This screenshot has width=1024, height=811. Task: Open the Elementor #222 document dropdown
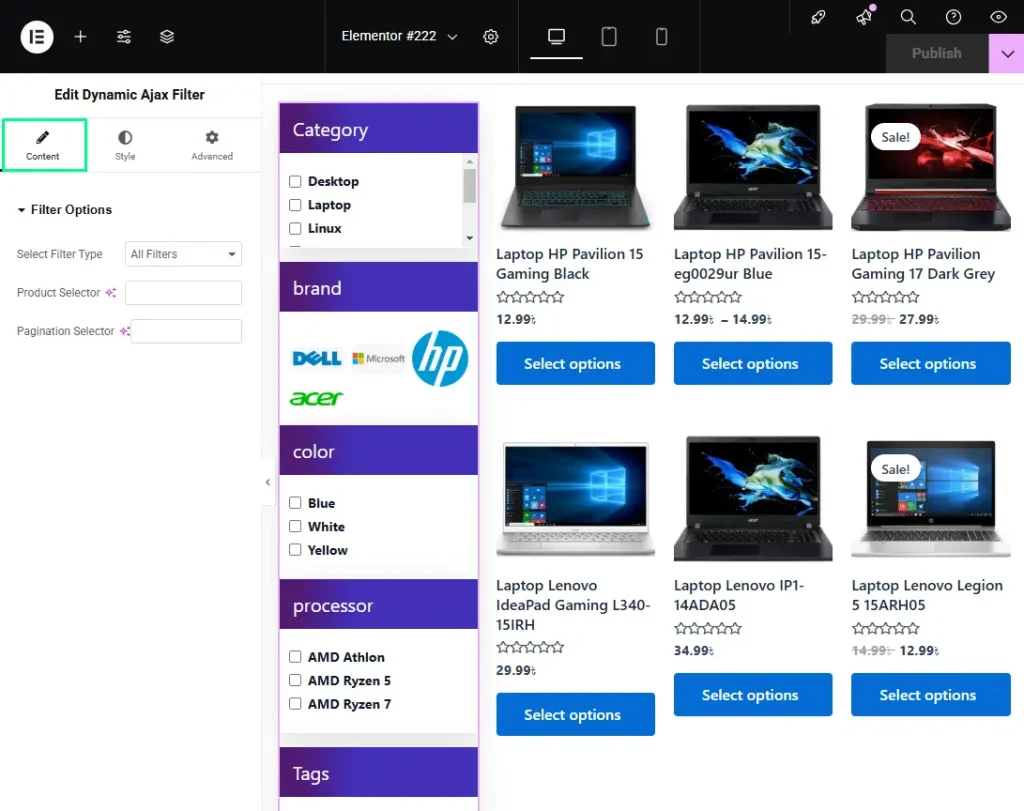click(399, 37)
